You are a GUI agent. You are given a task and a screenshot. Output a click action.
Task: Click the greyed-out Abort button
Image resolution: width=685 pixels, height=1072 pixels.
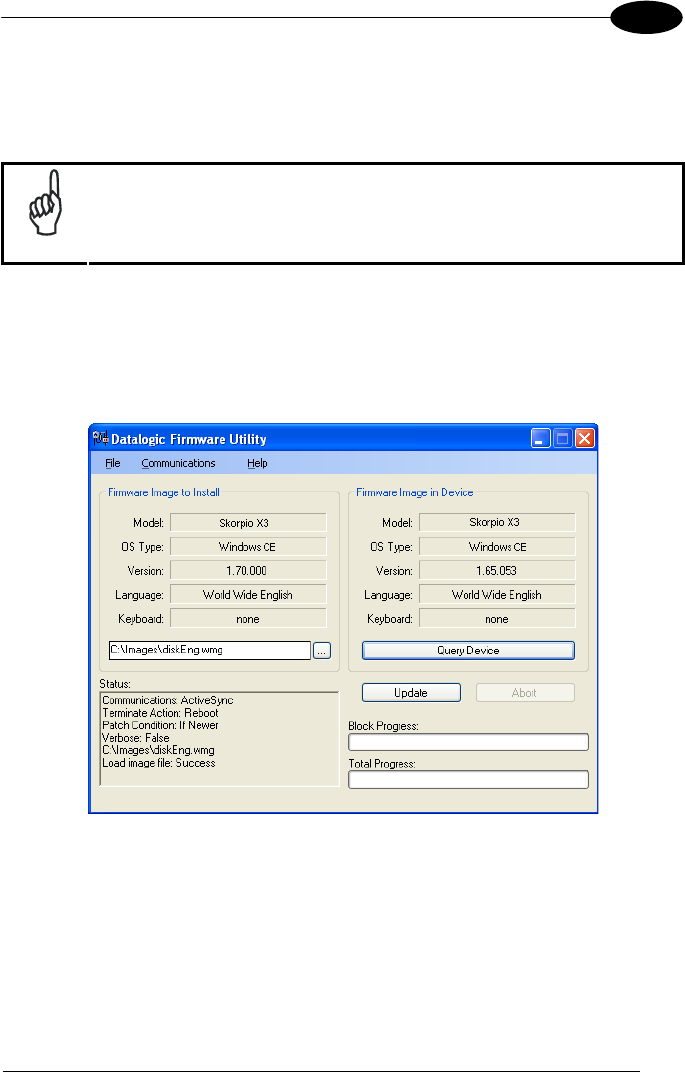[x=525, y=693]
